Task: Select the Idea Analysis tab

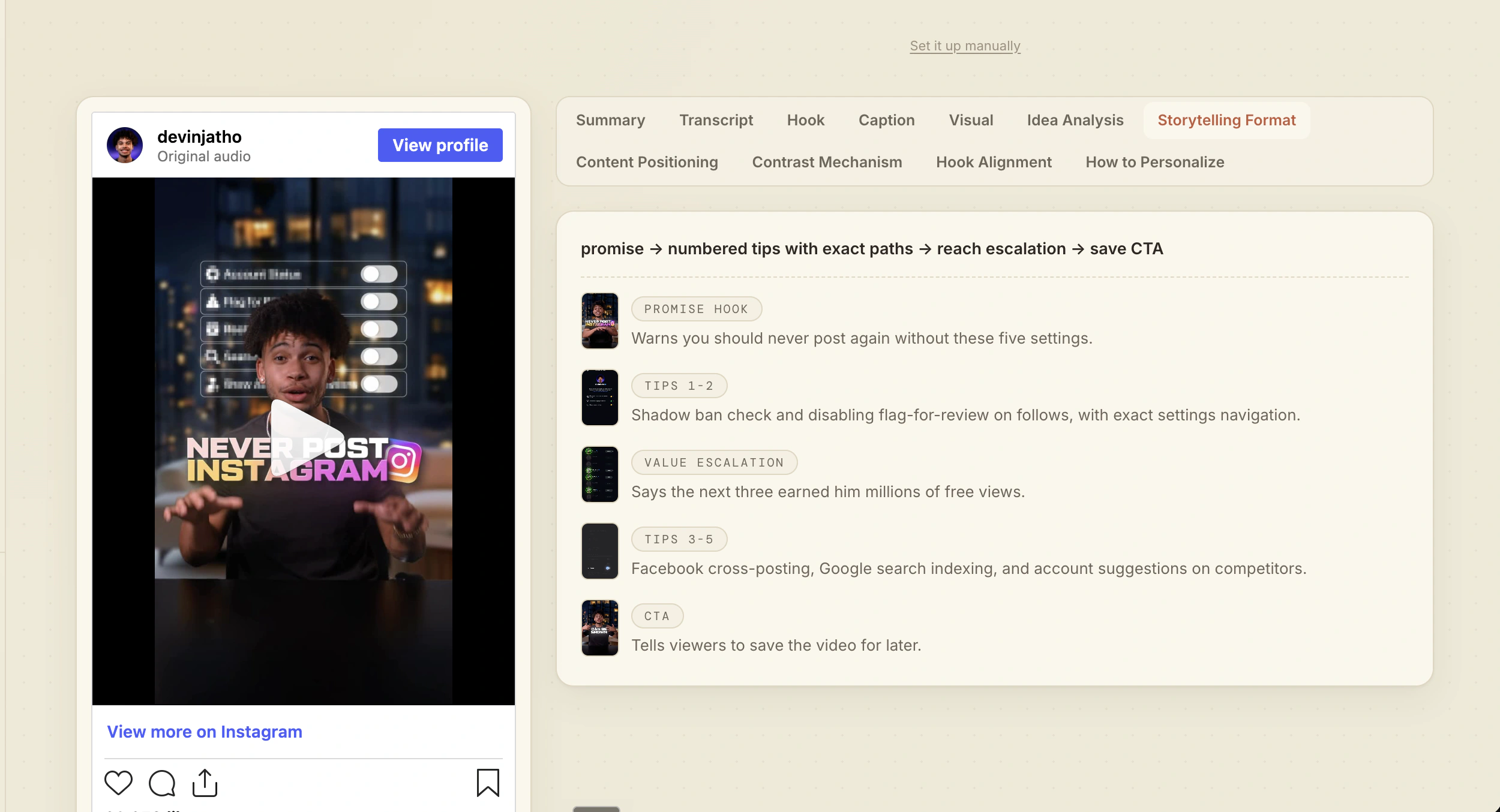Action: coord(1075,120)
